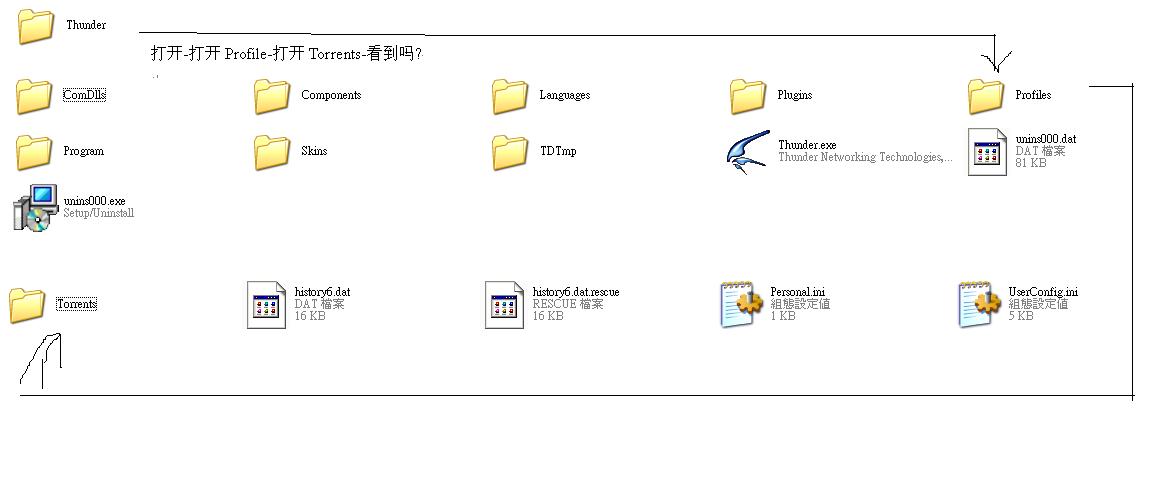Click the Profiles label text
1176x501 pixels.
click(x=1034, y=95)
